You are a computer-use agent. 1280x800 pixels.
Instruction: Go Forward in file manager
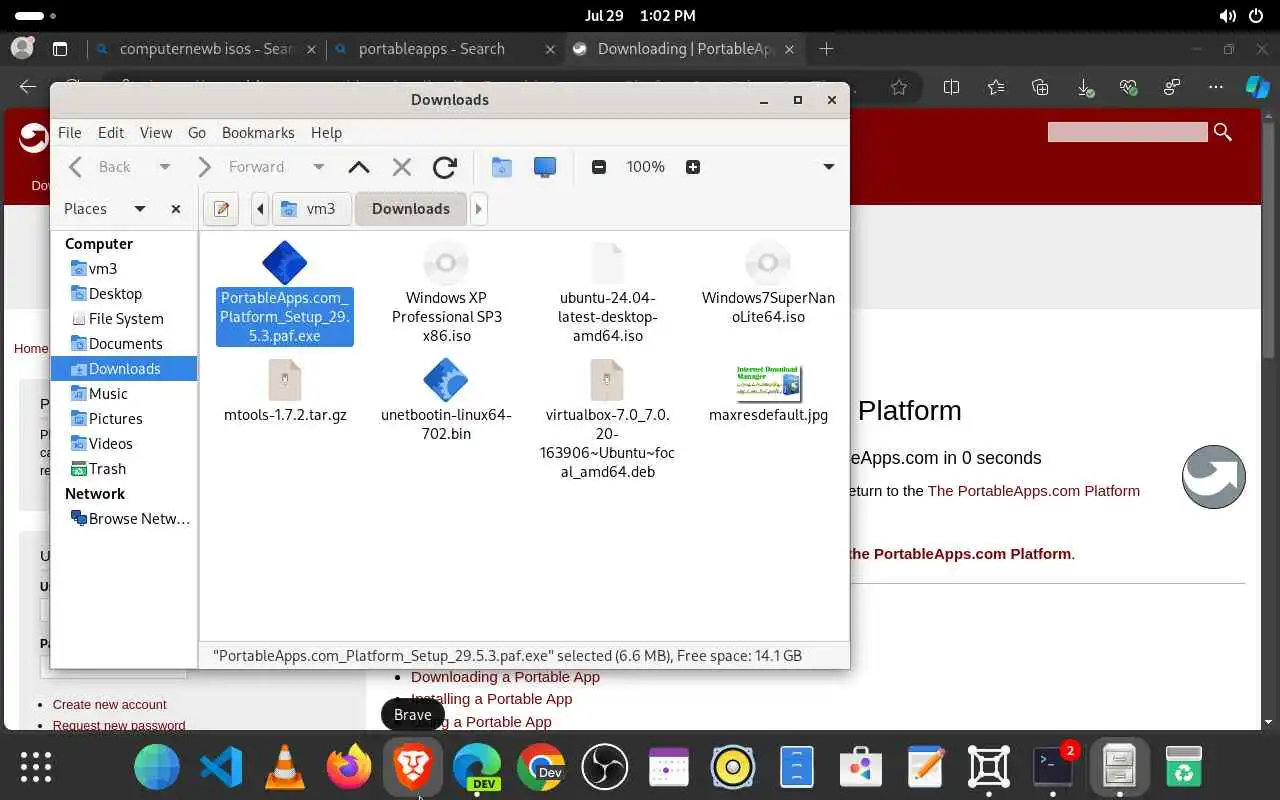click(243, 167)
